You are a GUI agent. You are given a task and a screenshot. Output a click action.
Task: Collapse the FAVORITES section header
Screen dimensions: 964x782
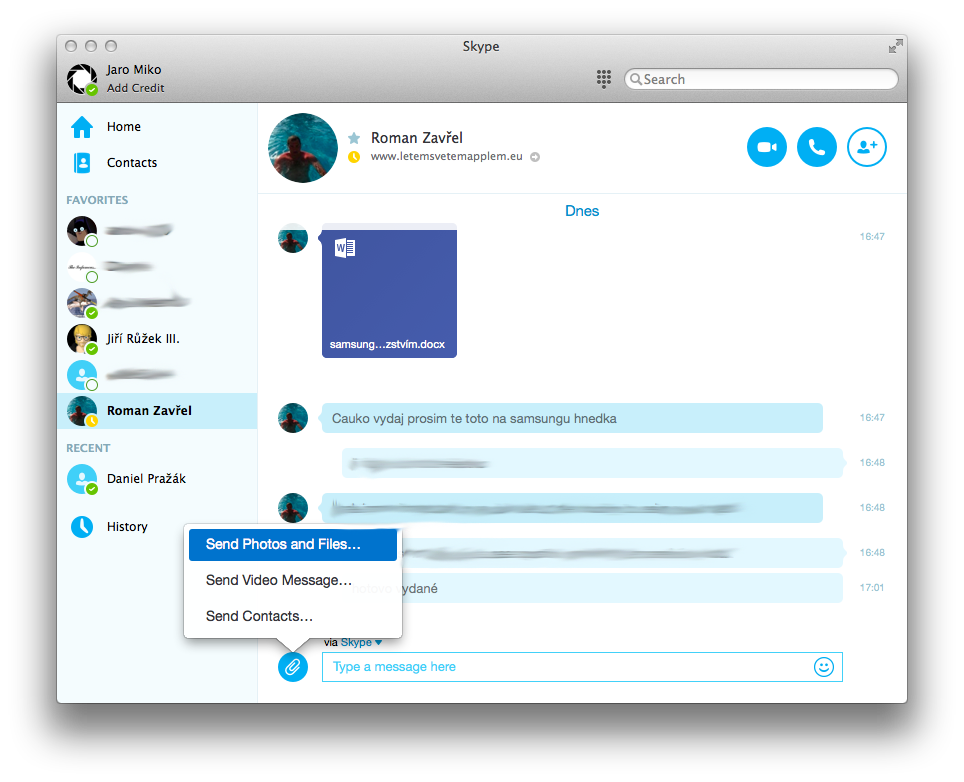pos(96,200)
